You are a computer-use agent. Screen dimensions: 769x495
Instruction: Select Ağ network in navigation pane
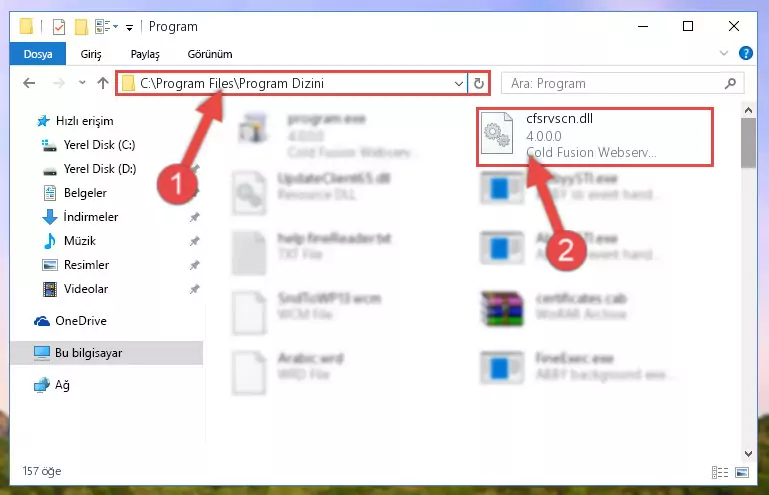pyautogui.click(x=62, y=385)
